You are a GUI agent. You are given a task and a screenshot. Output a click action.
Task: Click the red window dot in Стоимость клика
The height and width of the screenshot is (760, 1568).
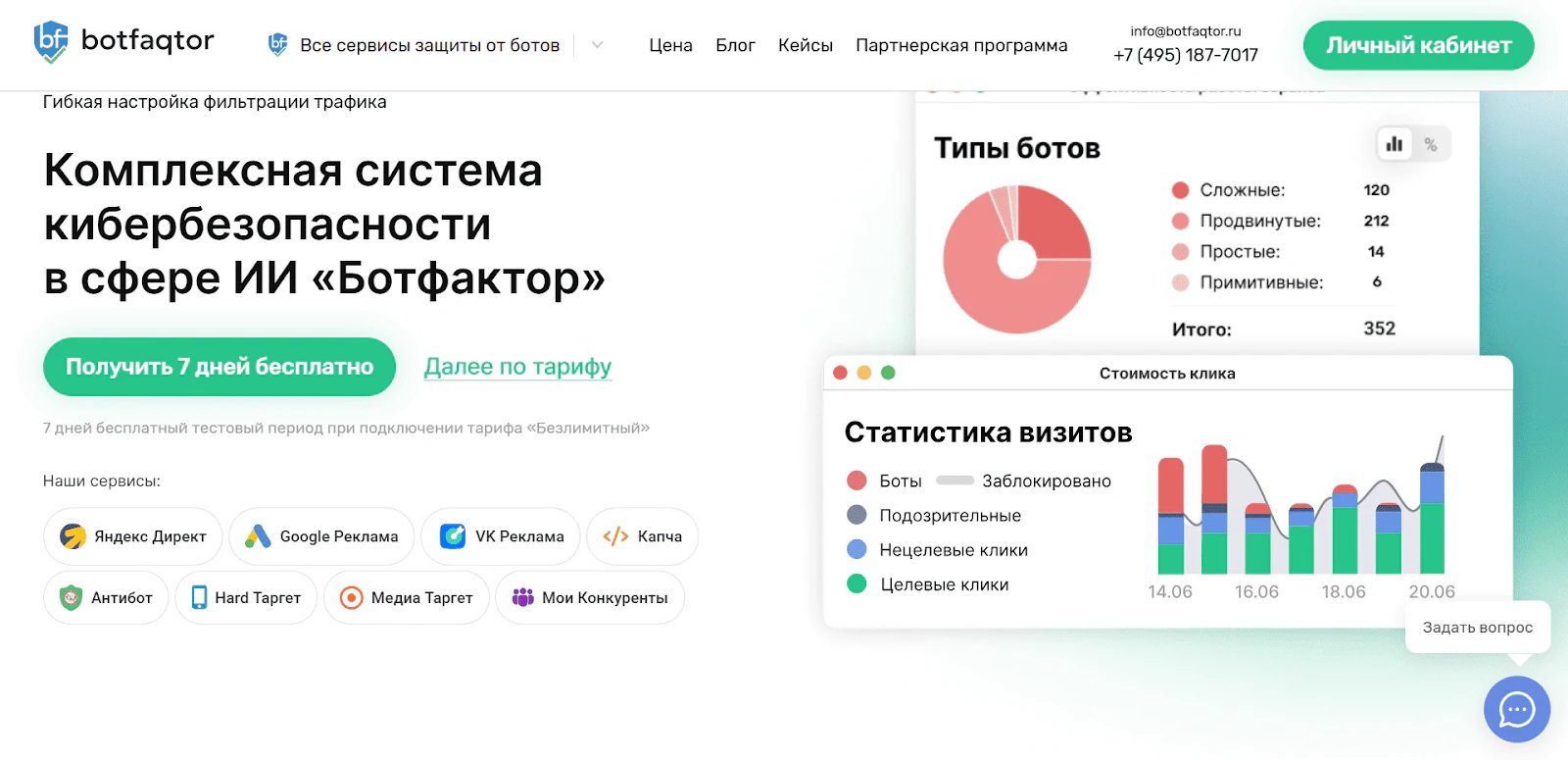tap(840, 373)
